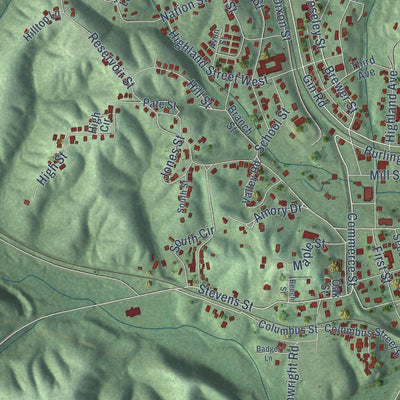Click the Jones St street label
Screen dimensions: 400x400
click(172, 159)
